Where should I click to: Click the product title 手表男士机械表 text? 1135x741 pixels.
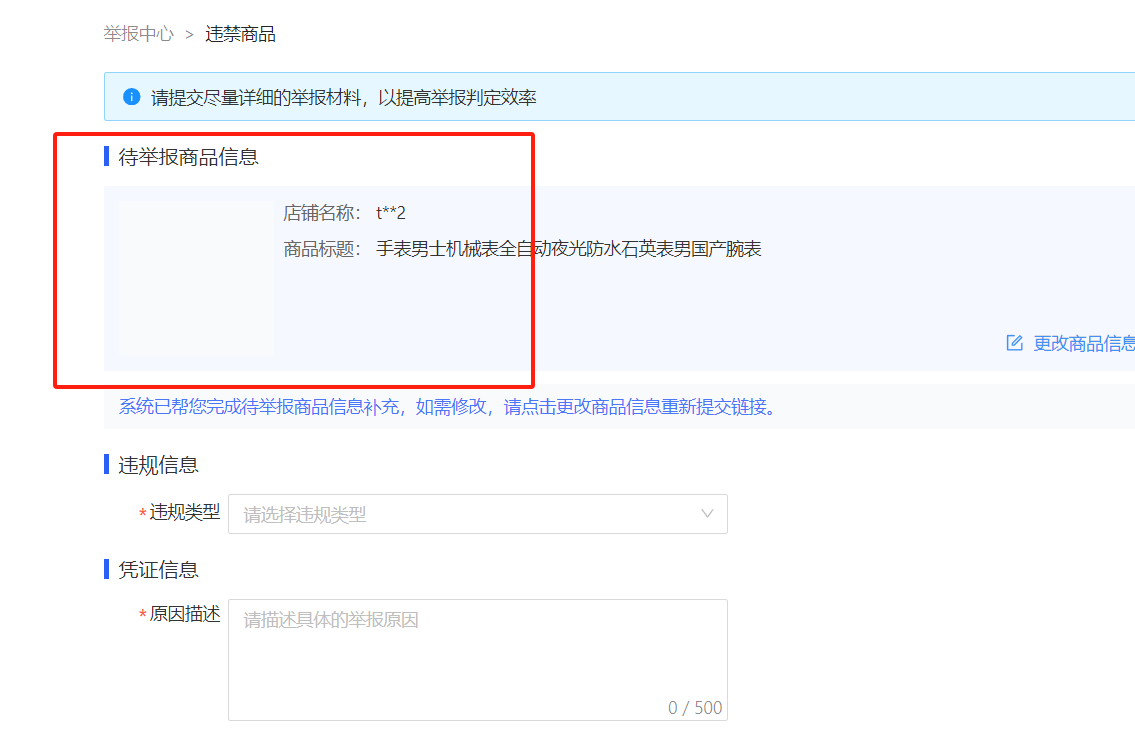(x=568, y=249)
